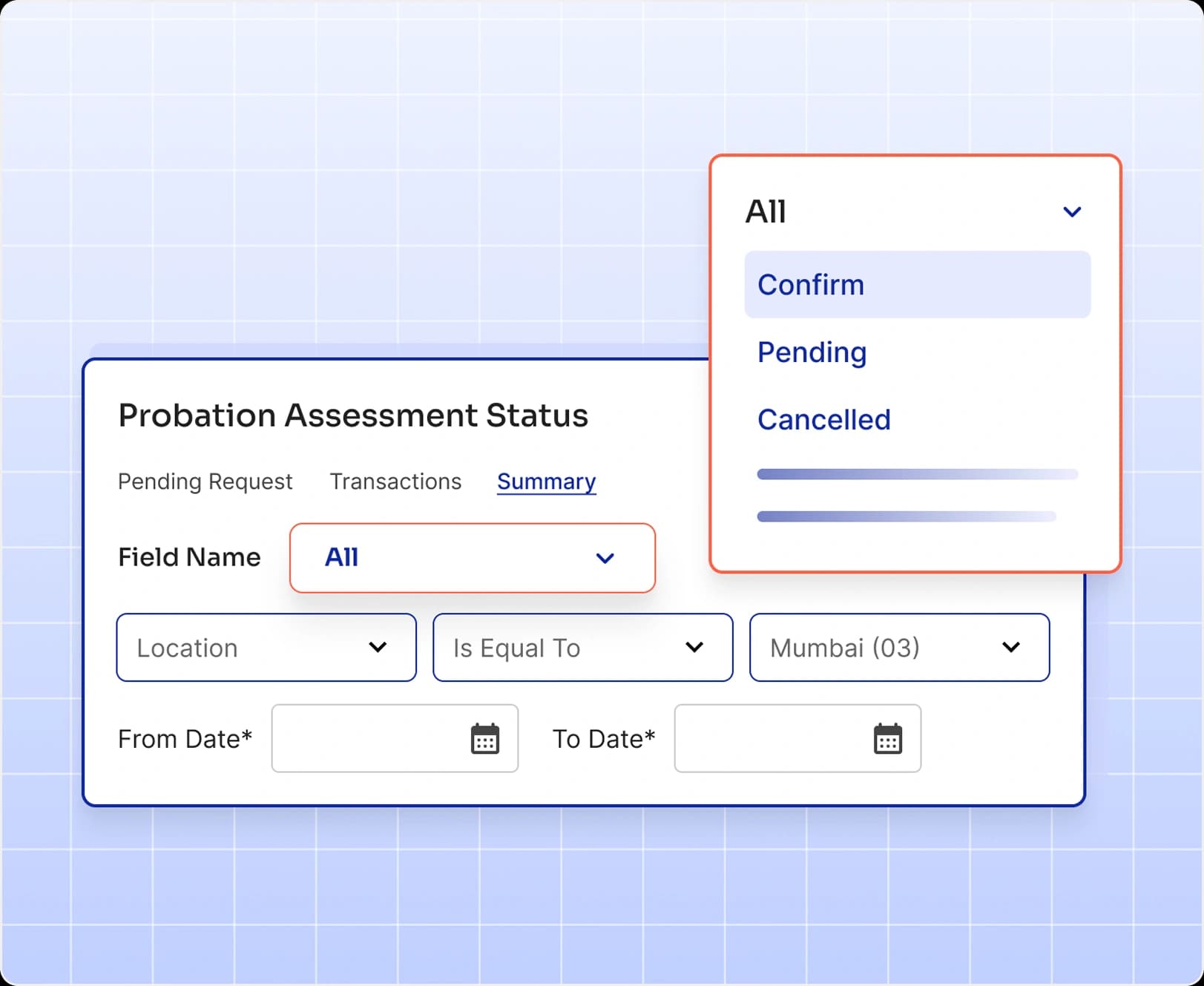This screenshot has width=1204, height=986.
Task: Click the Mumbai (03) location value
Action: 844,648
